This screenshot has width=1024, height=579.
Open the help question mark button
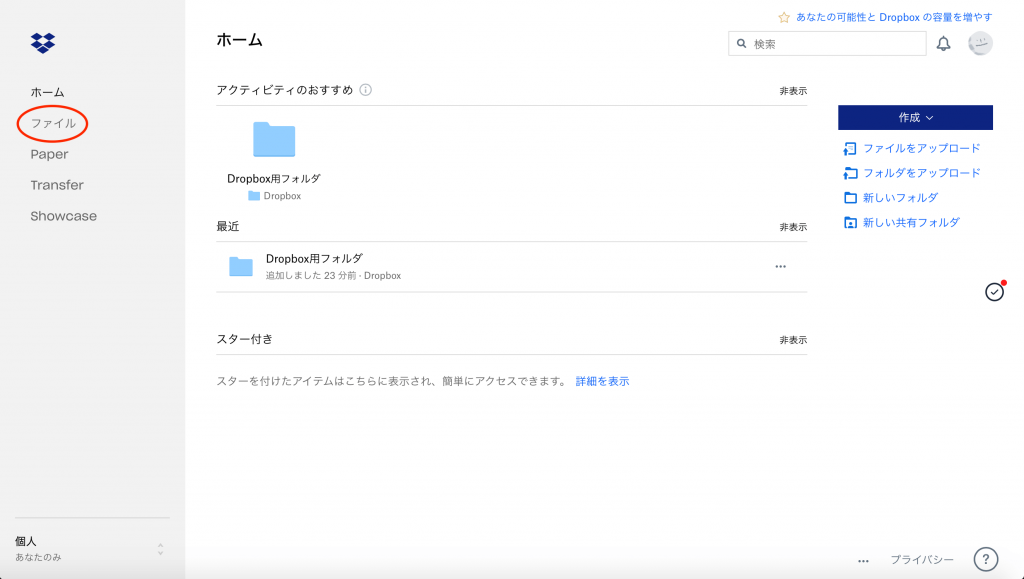985,559
